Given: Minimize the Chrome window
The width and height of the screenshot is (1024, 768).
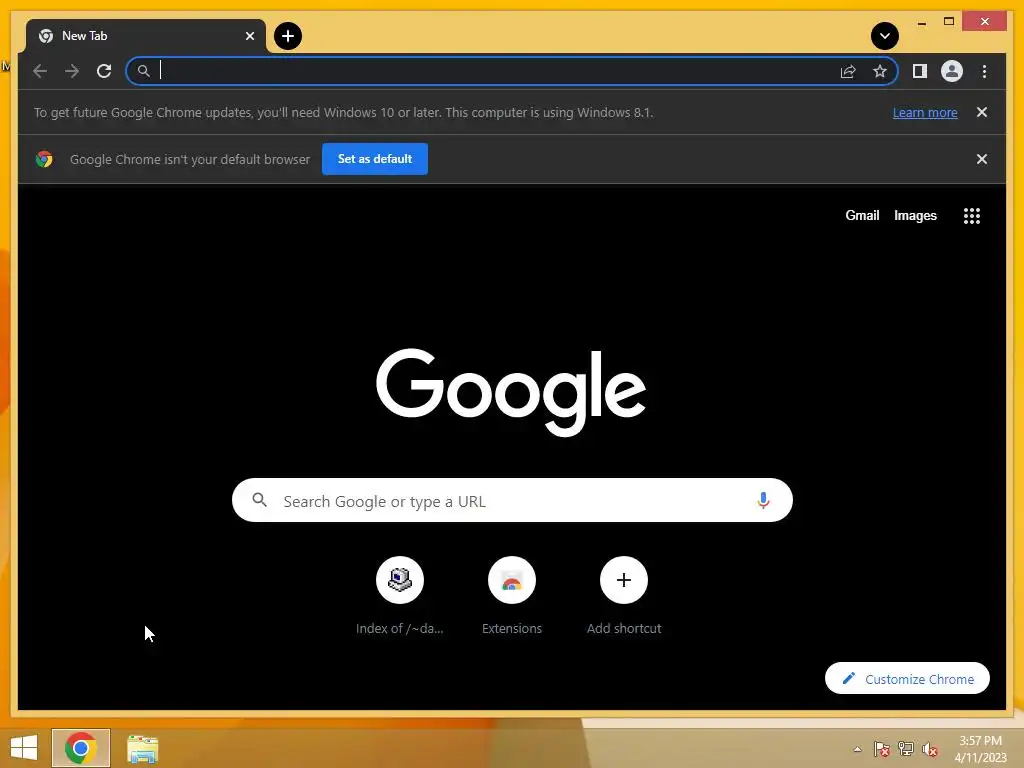Looking at the screenshot, I should click(921, 22).
